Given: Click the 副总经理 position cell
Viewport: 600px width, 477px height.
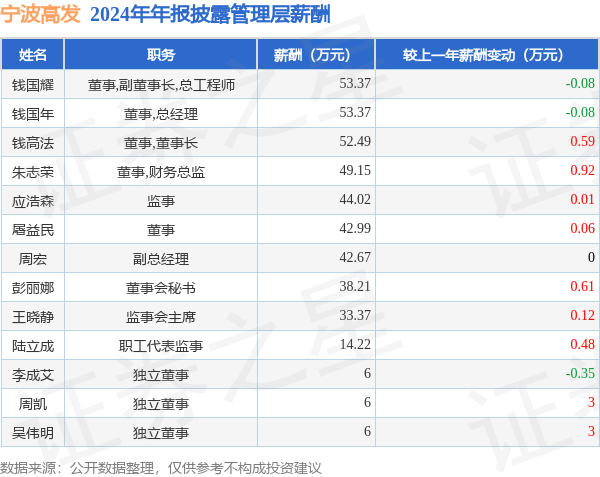Looking at the screenshot, I should (x=161, y=259).
